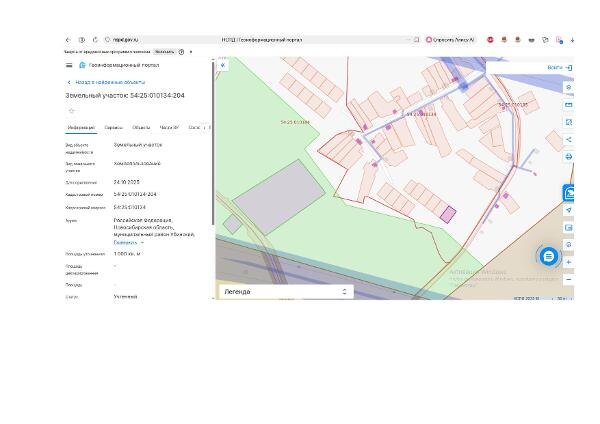Reload the page with the browser refresh icon

click(x=95, y=39)
